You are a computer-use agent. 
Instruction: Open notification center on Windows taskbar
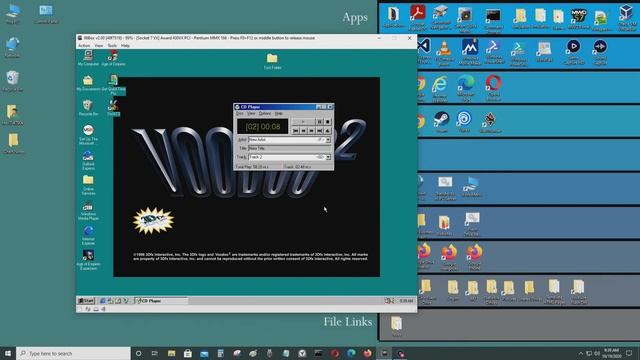[629, 353]
